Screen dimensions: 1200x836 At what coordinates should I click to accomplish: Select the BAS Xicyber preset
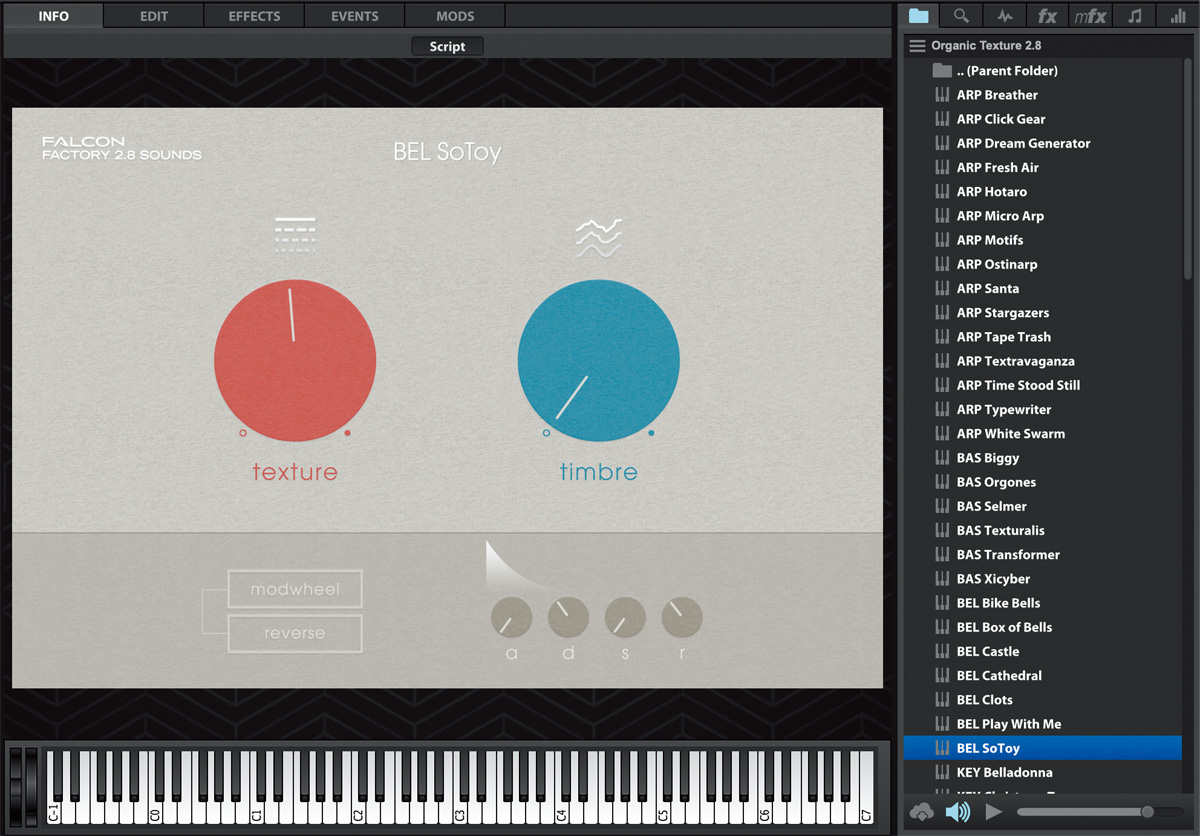coord(1043,579)
